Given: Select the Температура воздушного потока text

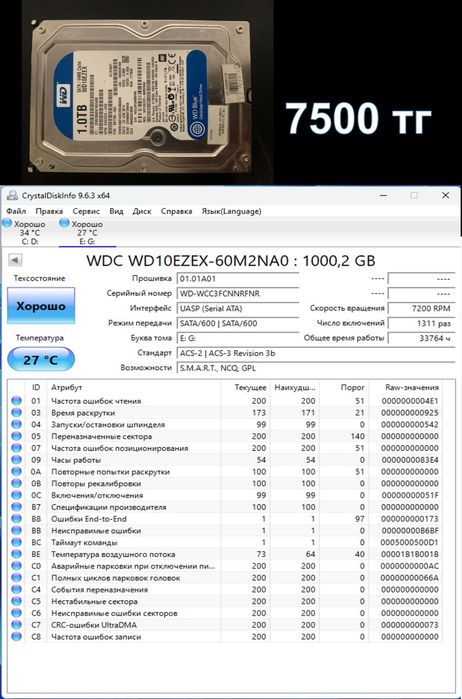Looking at the screenshot, I should [113, 555].
